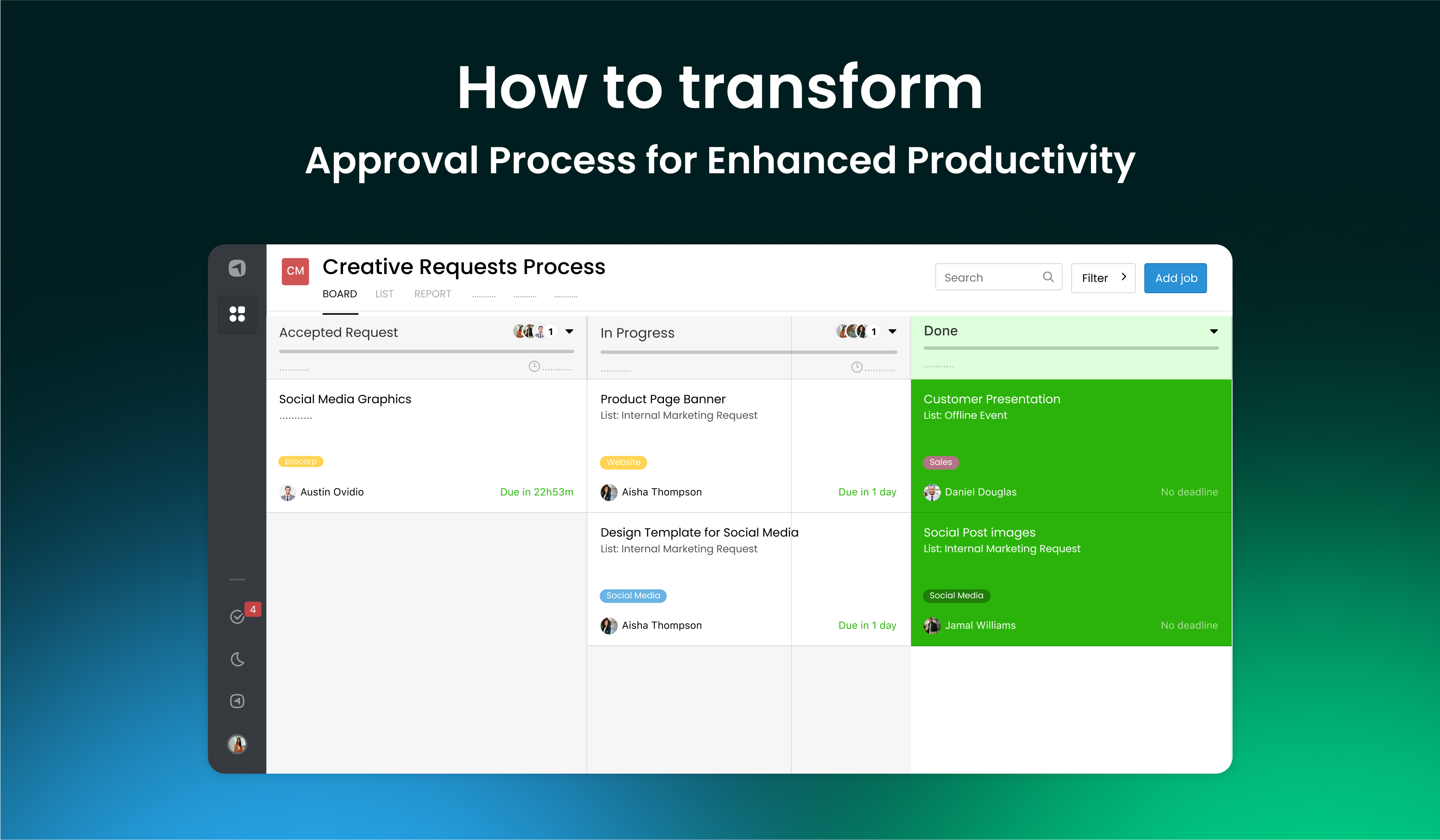Click No deadline on Social Post images
1440x840 pixels.
[1189, 626]
